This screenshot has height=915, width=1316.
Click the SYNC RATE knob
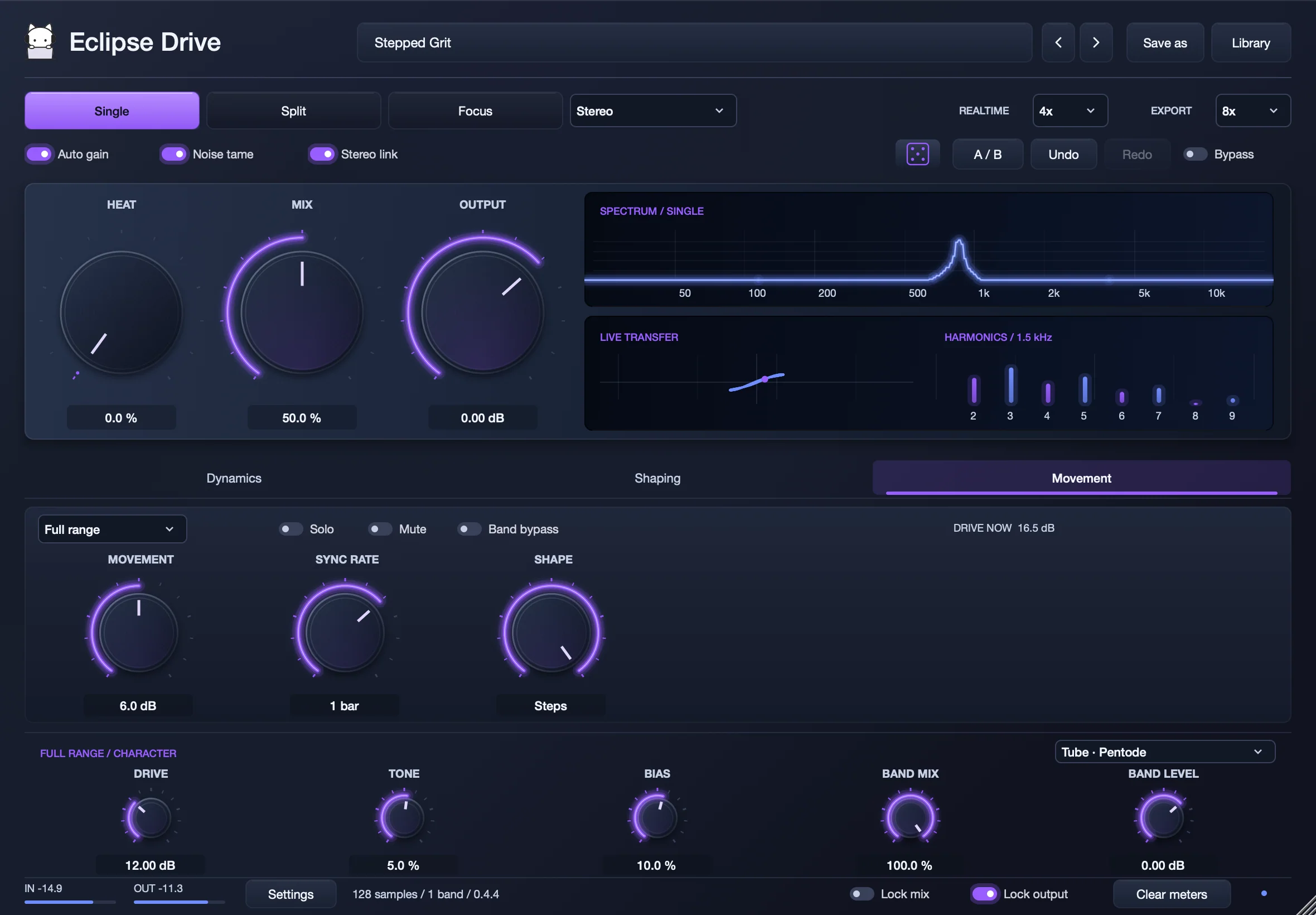(x=345, y=632)
